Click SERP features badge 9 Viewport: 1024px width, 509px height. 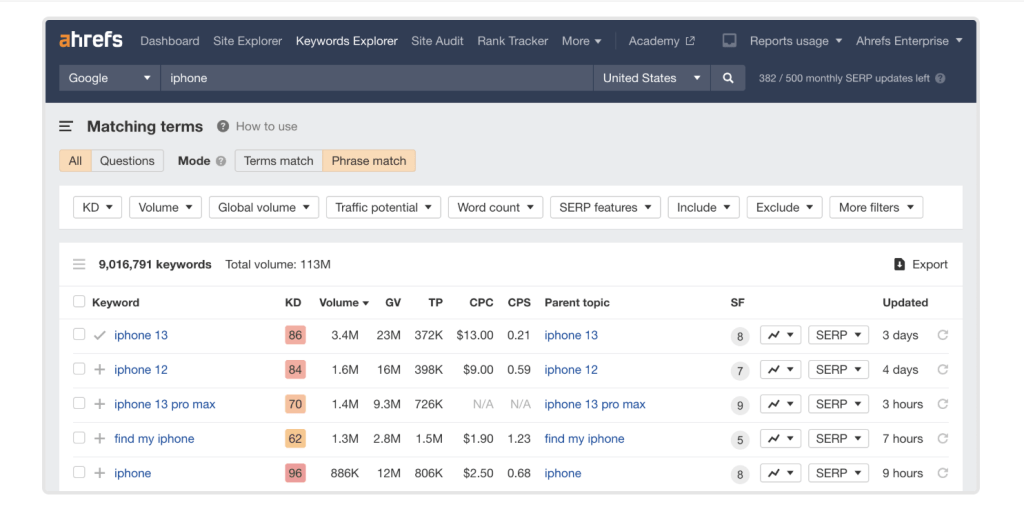740,406
